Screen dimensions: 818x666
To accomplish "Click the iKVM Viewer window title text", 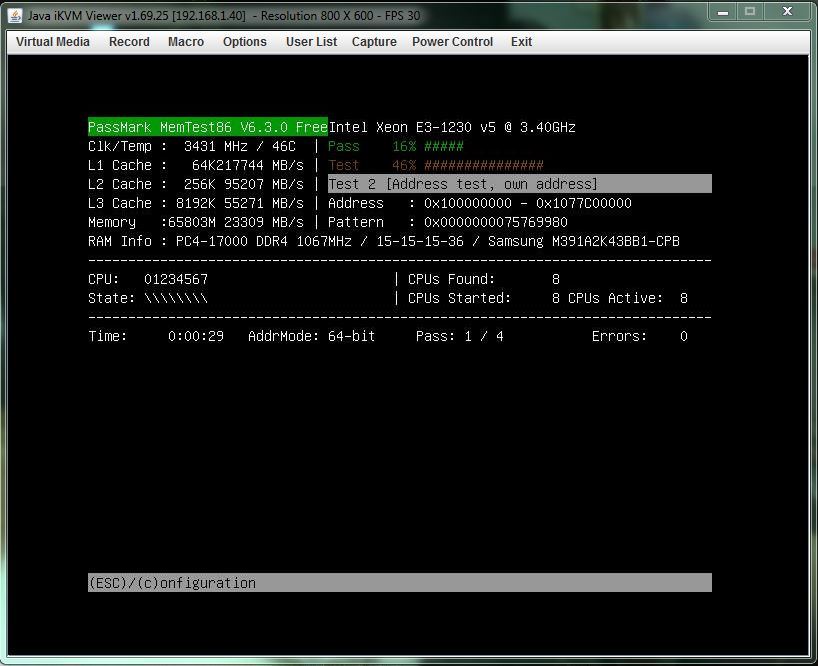I will (x=224, y=16).
